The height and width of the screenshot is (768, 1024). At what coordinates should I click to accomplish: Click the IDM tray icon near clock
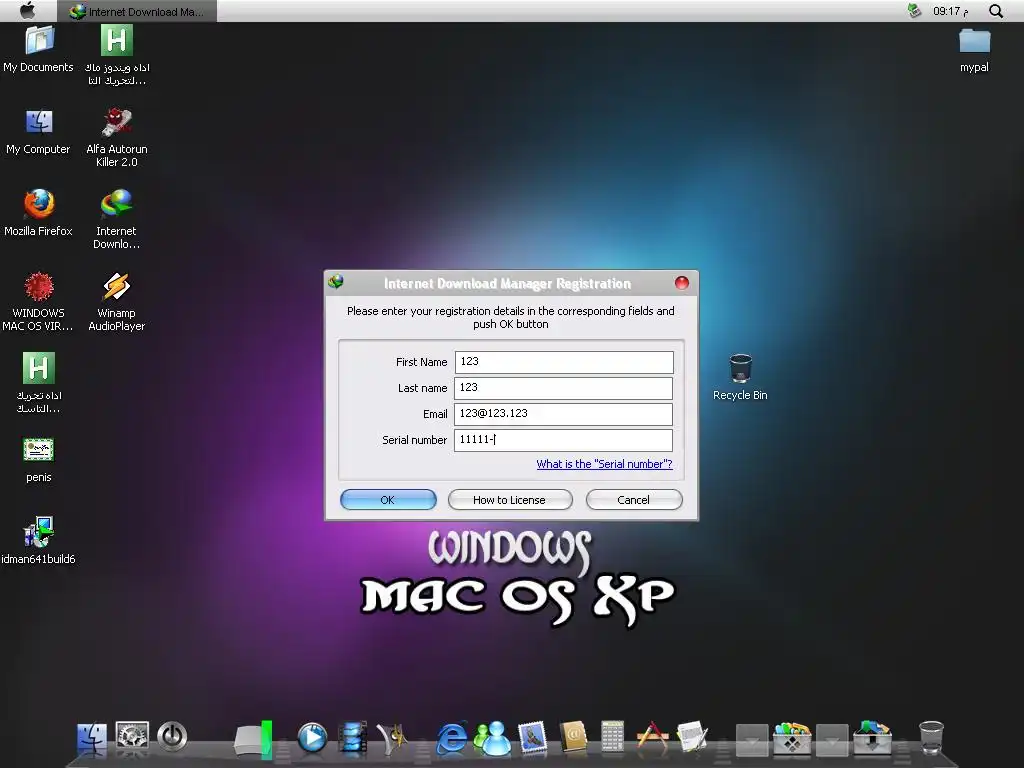point(914,10)
